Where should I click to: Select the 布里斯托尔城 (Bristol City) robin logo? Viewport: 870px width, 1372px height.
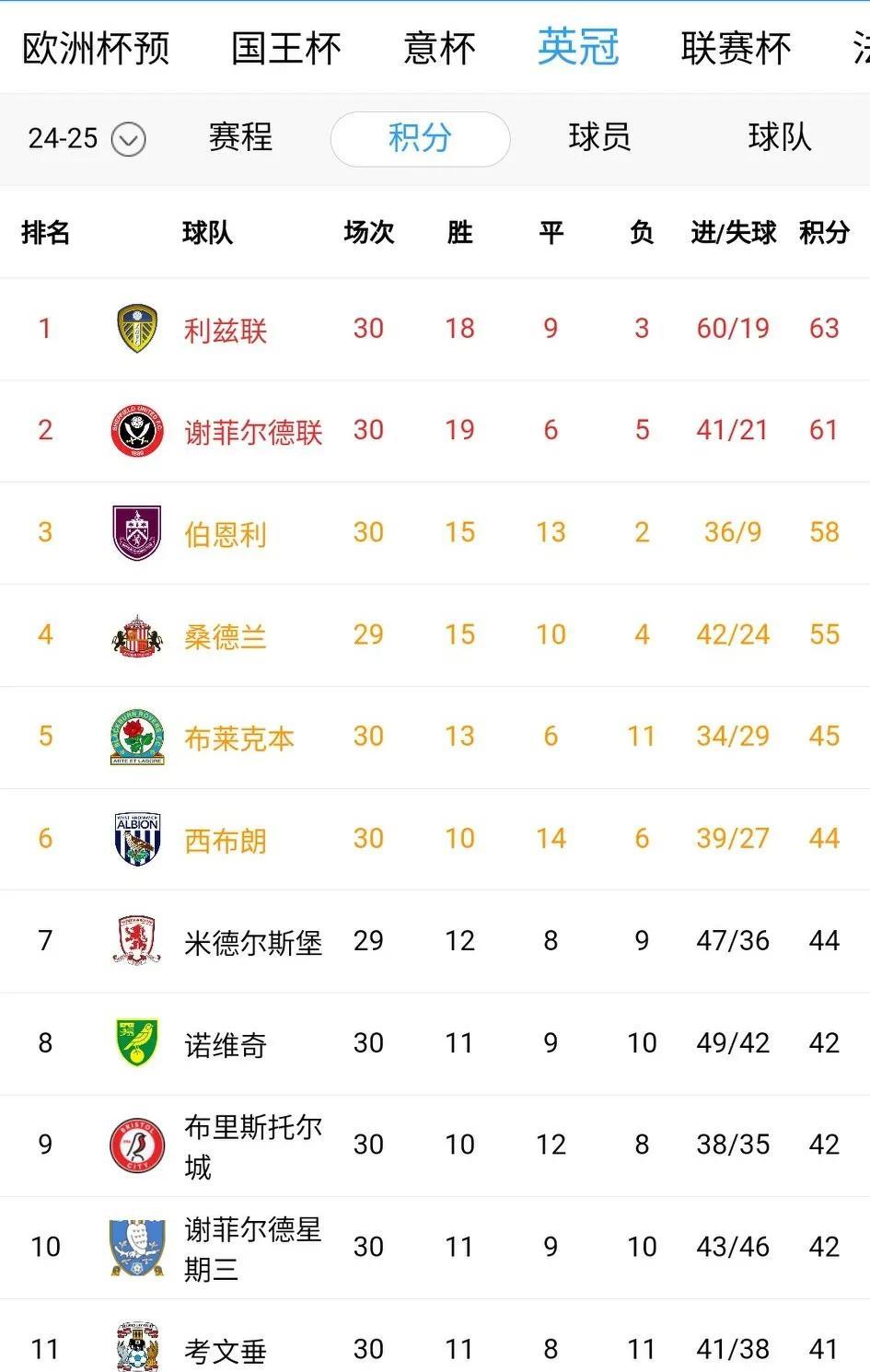[135, 1145]
